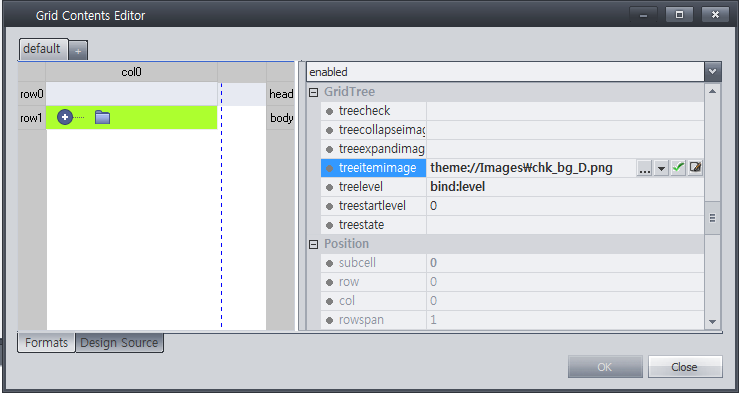739x393 pixels.
Task: Click the col0 column header
Action: (131, 72)
